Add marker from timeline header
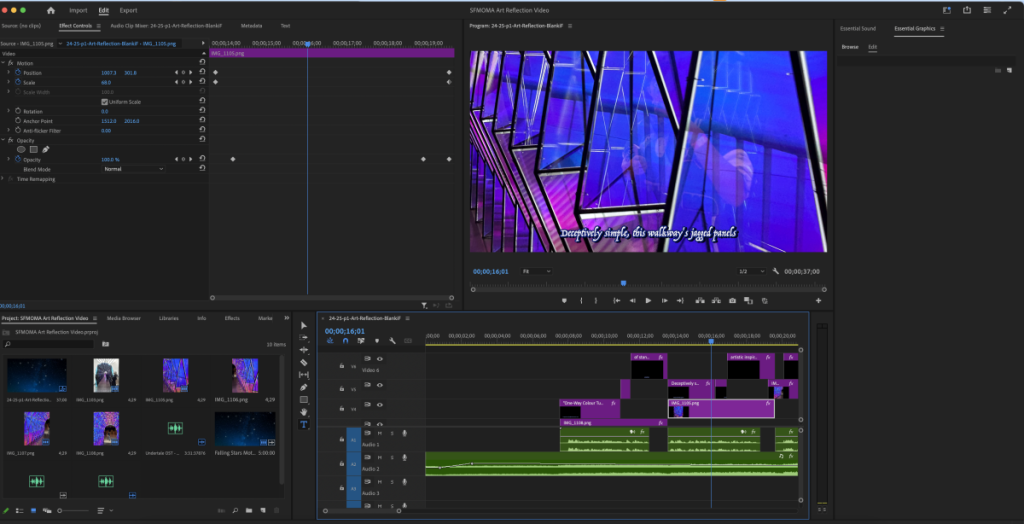The height and width of the screenshot is (524, 1024). pyautogui.click(x=377, y=341)
